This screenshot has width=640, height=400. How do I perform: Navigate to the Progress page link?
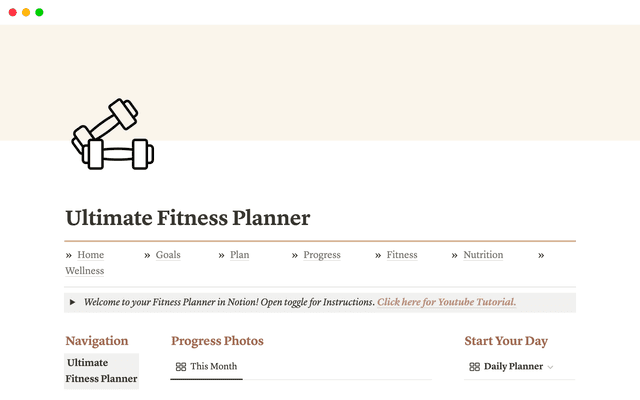322,255
